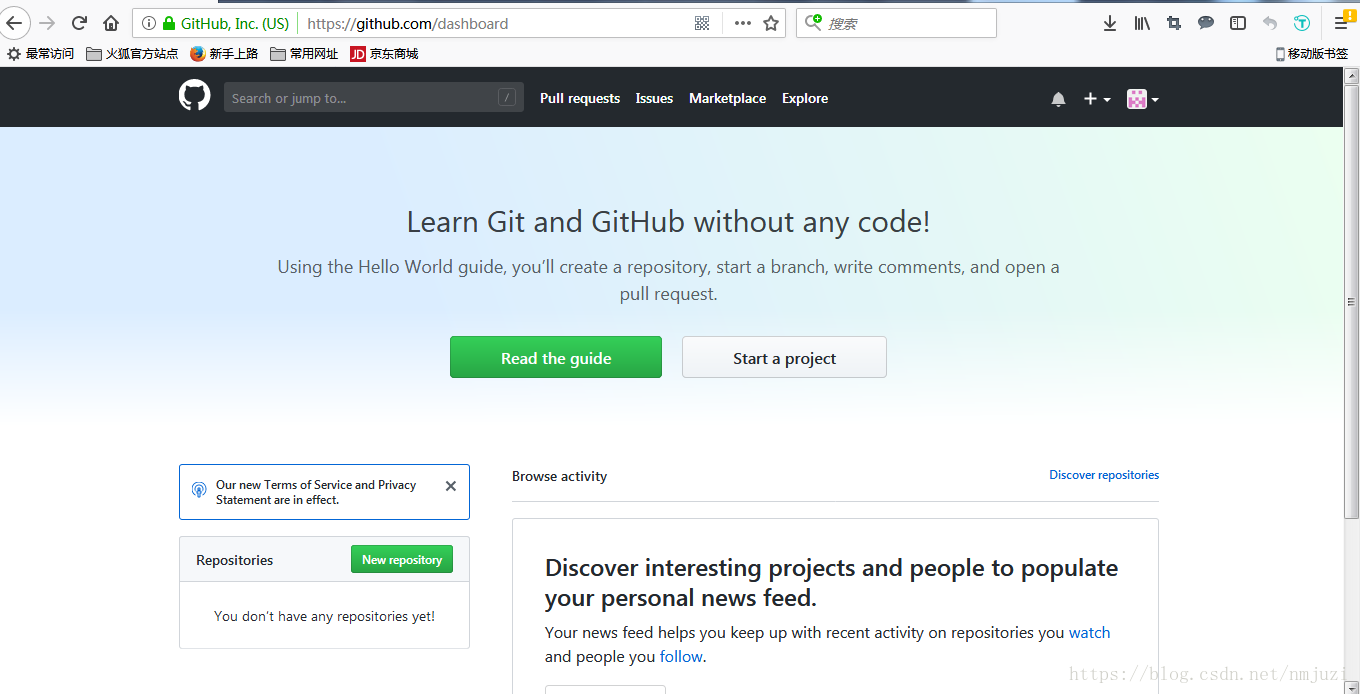Open the Firefox hamburger menu
This screenshot has height=694, width=1360.
coord(1341,23)
